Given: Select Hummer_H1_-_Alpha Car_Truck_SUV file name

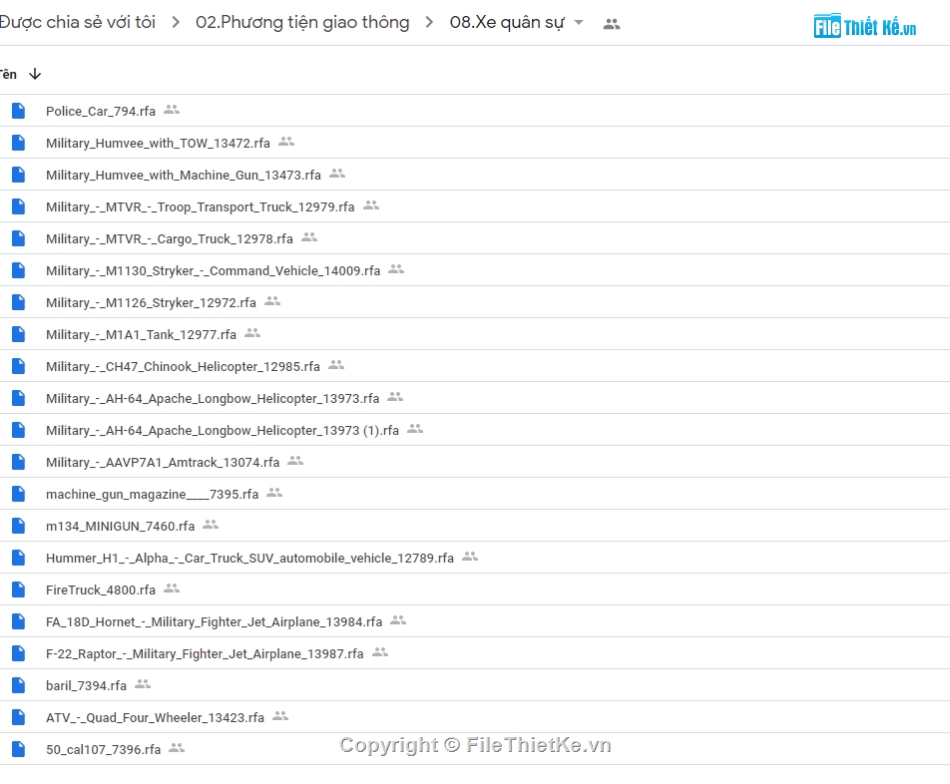Looking at the screenshot, I should (x=250, y=559).
